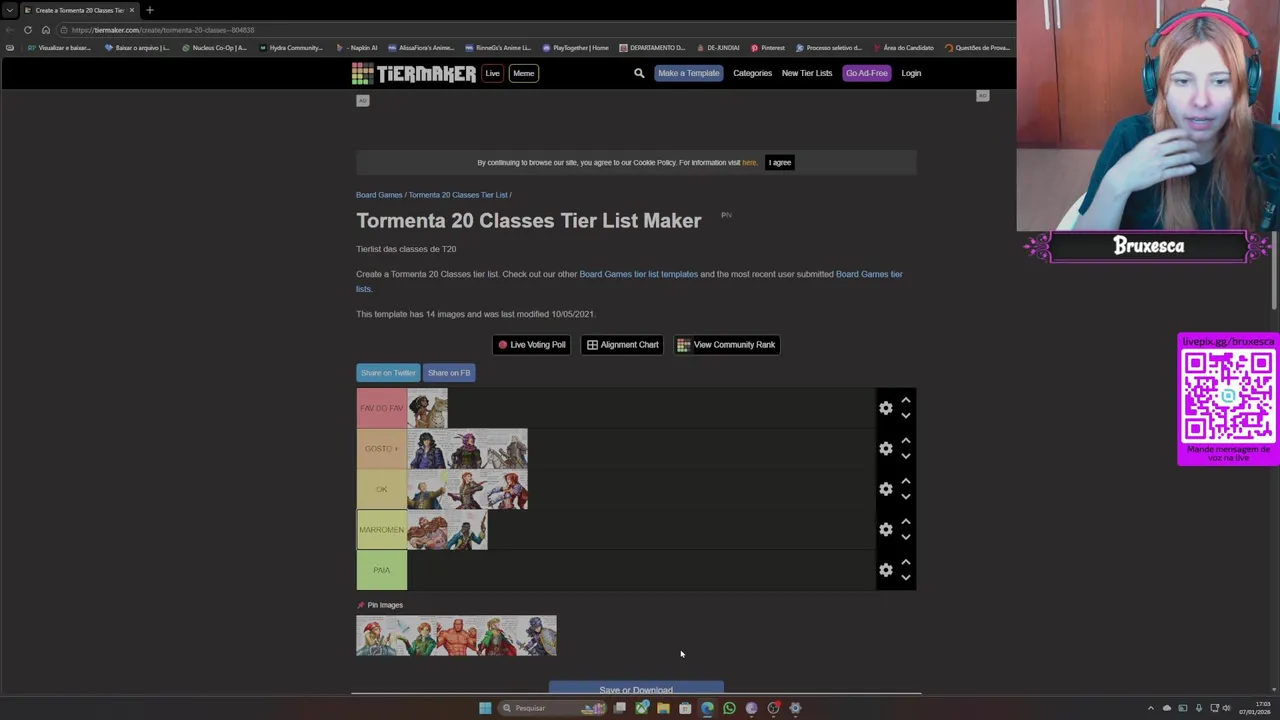Open Hydra Community bookmark
The height and width of the screenshot is (720, 1280).
(x=291, y=48)
